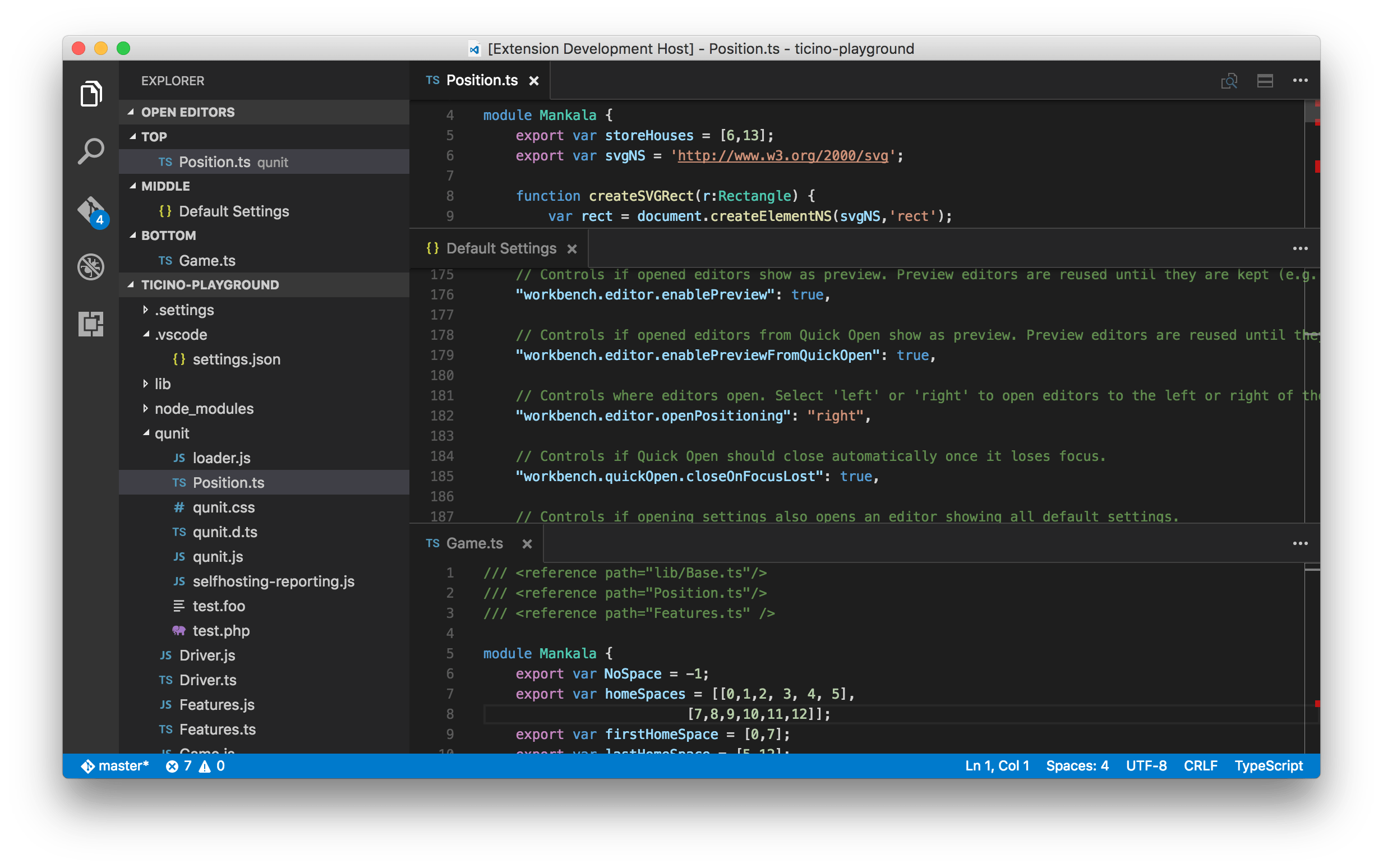Screen dimensions: 1383x868
Task: Change CRLF line ending in status bar
Action: 1200,766
